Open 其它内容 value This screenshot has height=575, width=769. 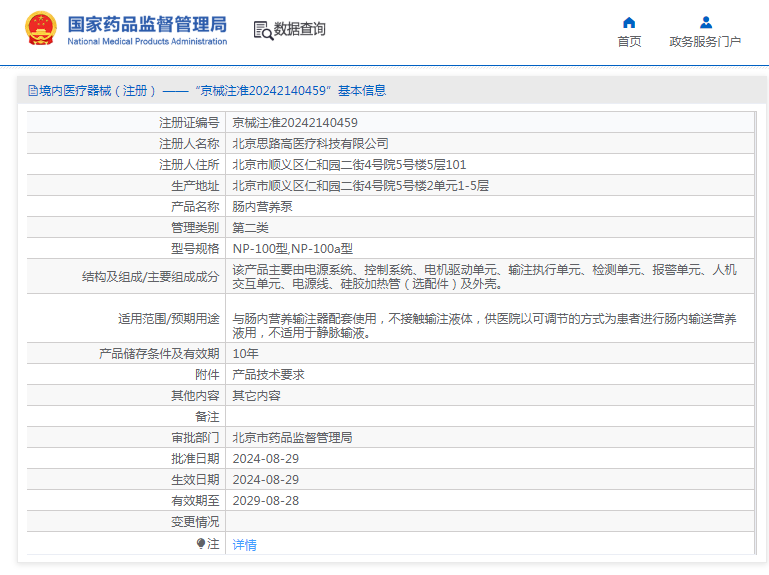click(x=256, y=396)
